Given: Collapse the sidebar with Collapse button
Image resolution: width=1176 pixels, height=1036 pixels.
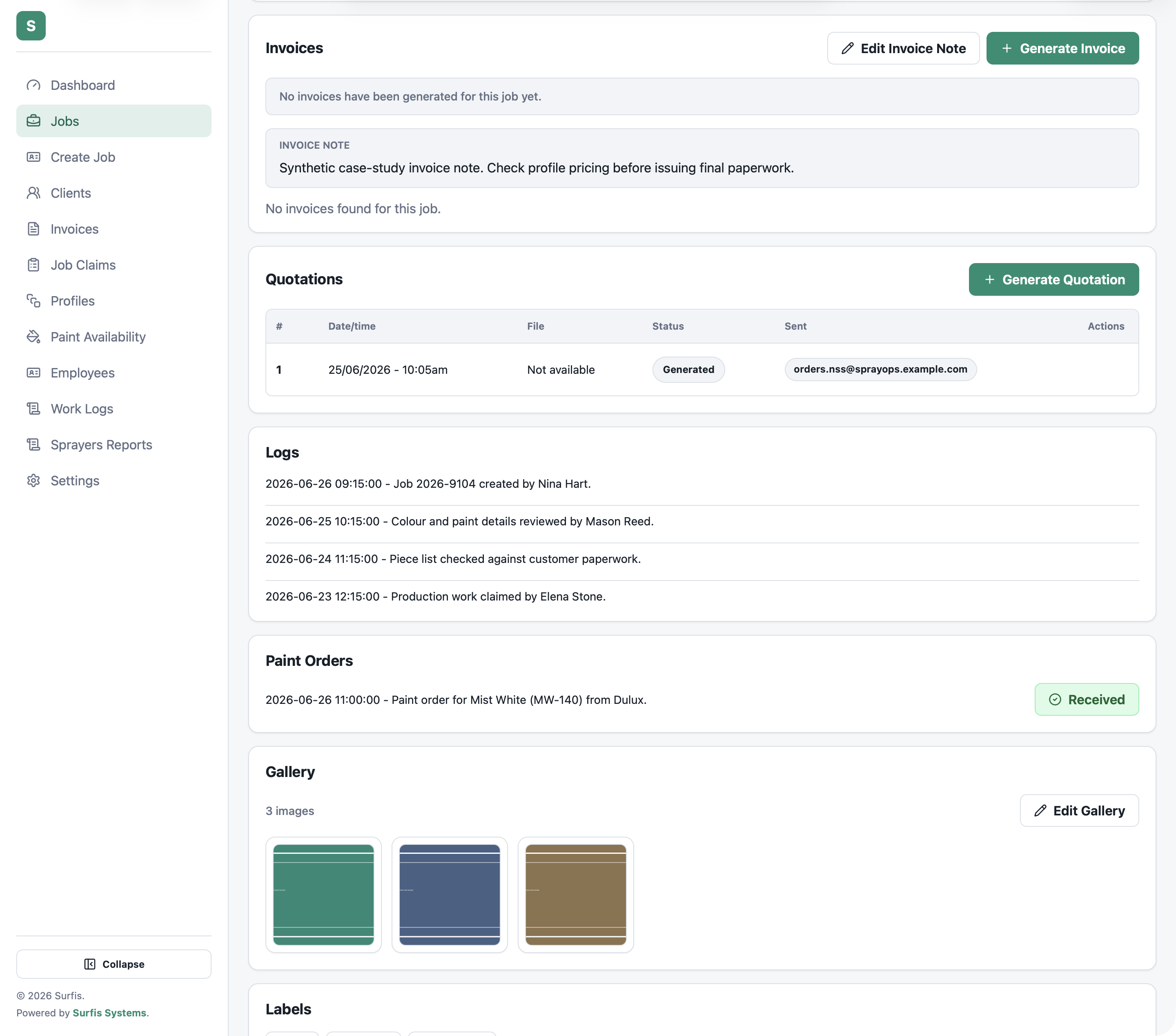Looking at the screenshot, I should pos(114,964).
